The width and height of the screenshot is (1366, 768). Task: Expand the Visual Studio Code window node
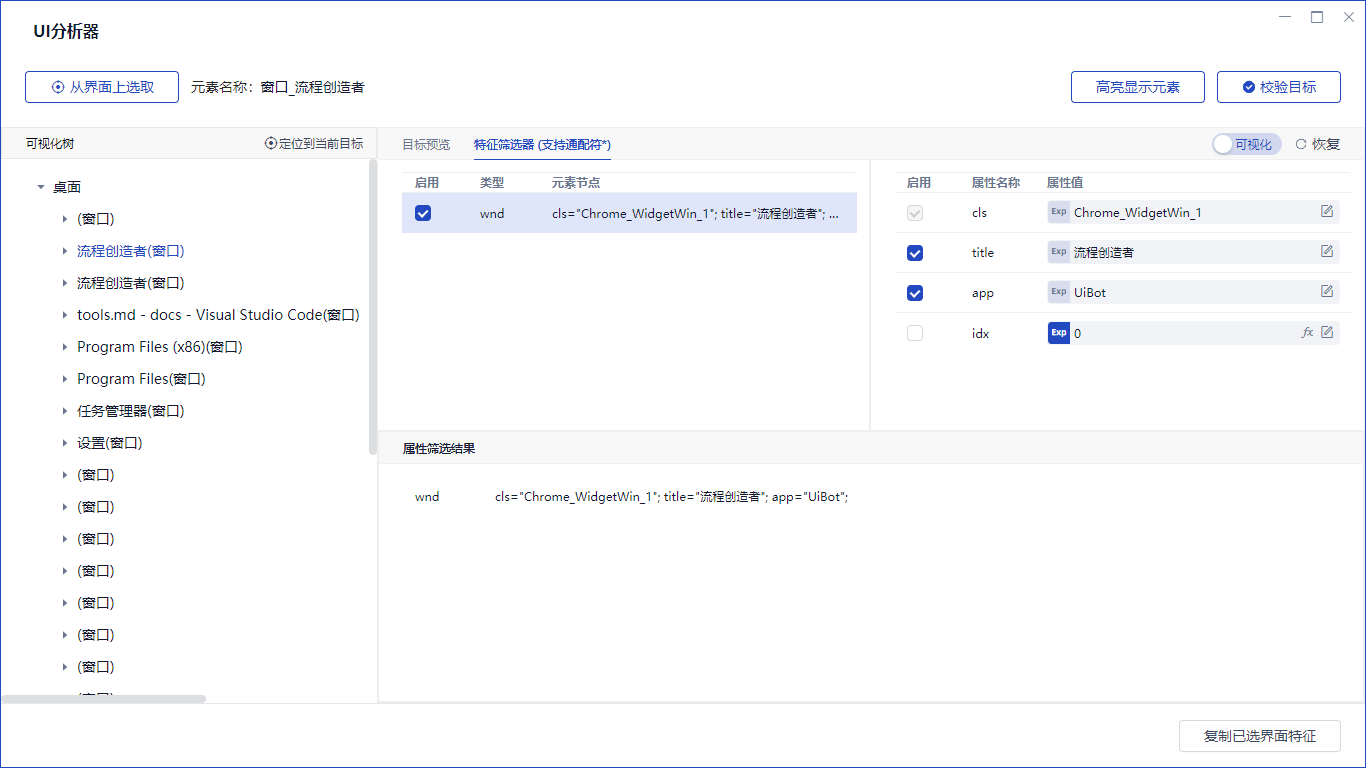point(65,315)
